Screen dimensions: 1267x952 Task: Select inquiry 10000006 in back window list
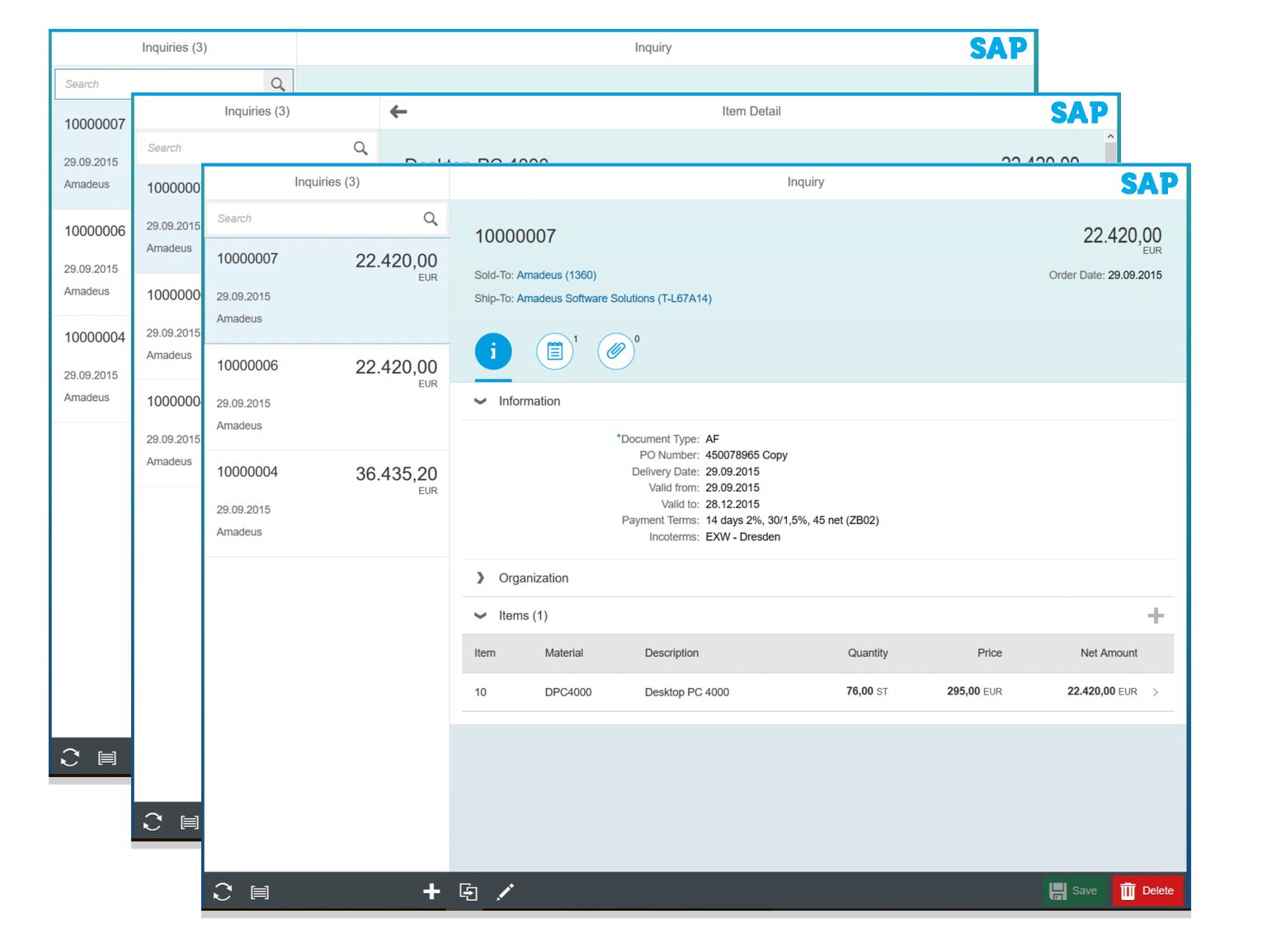pos(92,262)
